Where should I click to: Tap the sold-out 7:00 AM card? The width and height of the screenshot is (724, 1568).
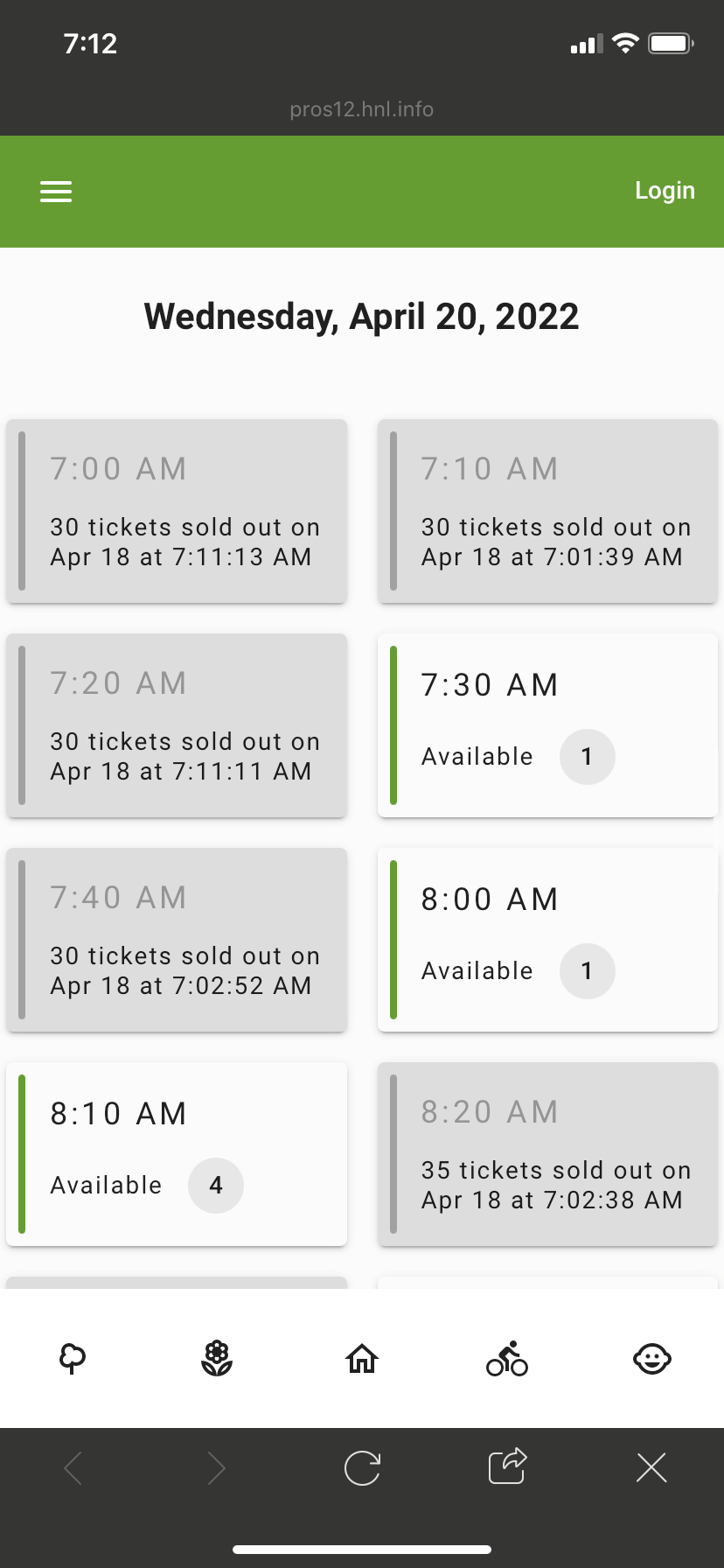pos(177,511)
